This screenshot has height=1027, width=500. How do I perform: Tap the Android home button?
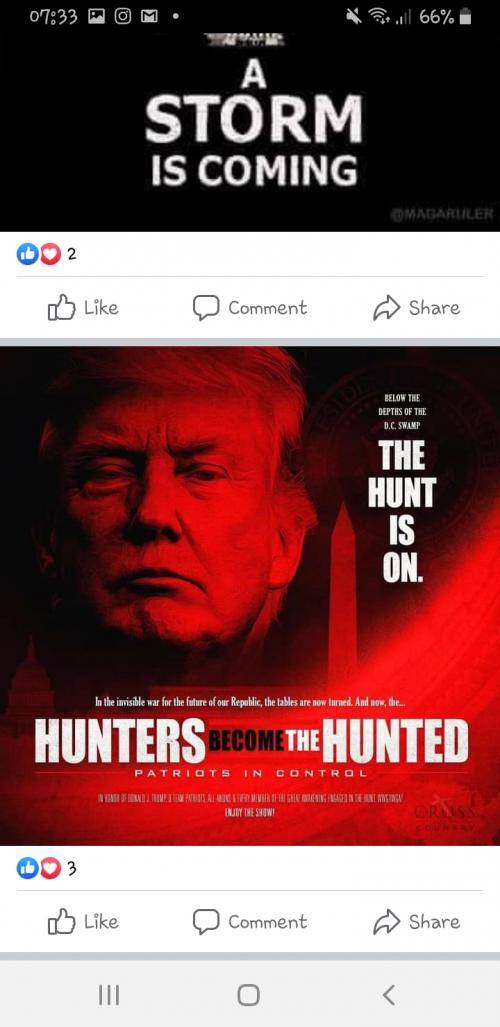pyautogui.click(x=248, y=995)
